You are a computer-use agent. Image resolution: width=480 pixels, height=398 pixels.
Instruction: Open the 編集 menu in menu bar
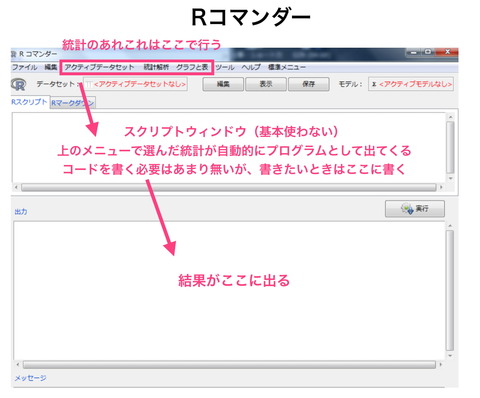tap(51, 67)
